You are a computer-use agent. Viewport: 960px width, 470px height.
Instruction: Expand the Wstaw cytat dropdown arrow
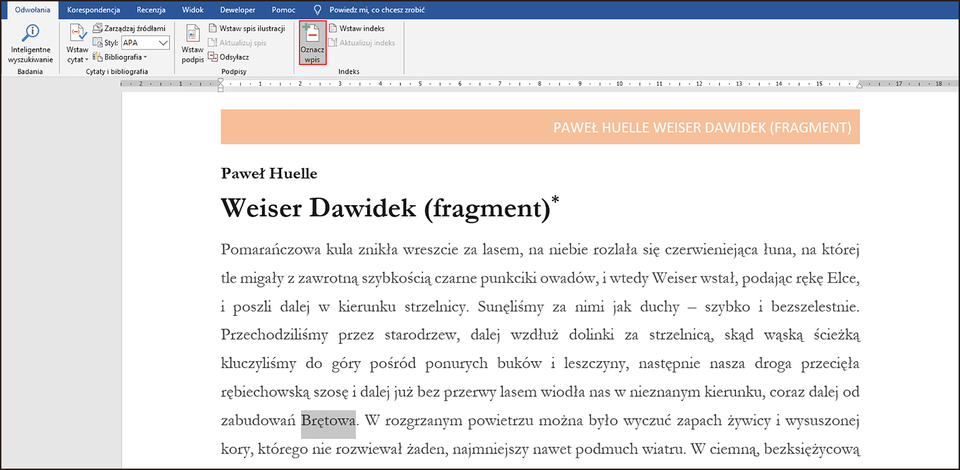click(x=86, y=60)
